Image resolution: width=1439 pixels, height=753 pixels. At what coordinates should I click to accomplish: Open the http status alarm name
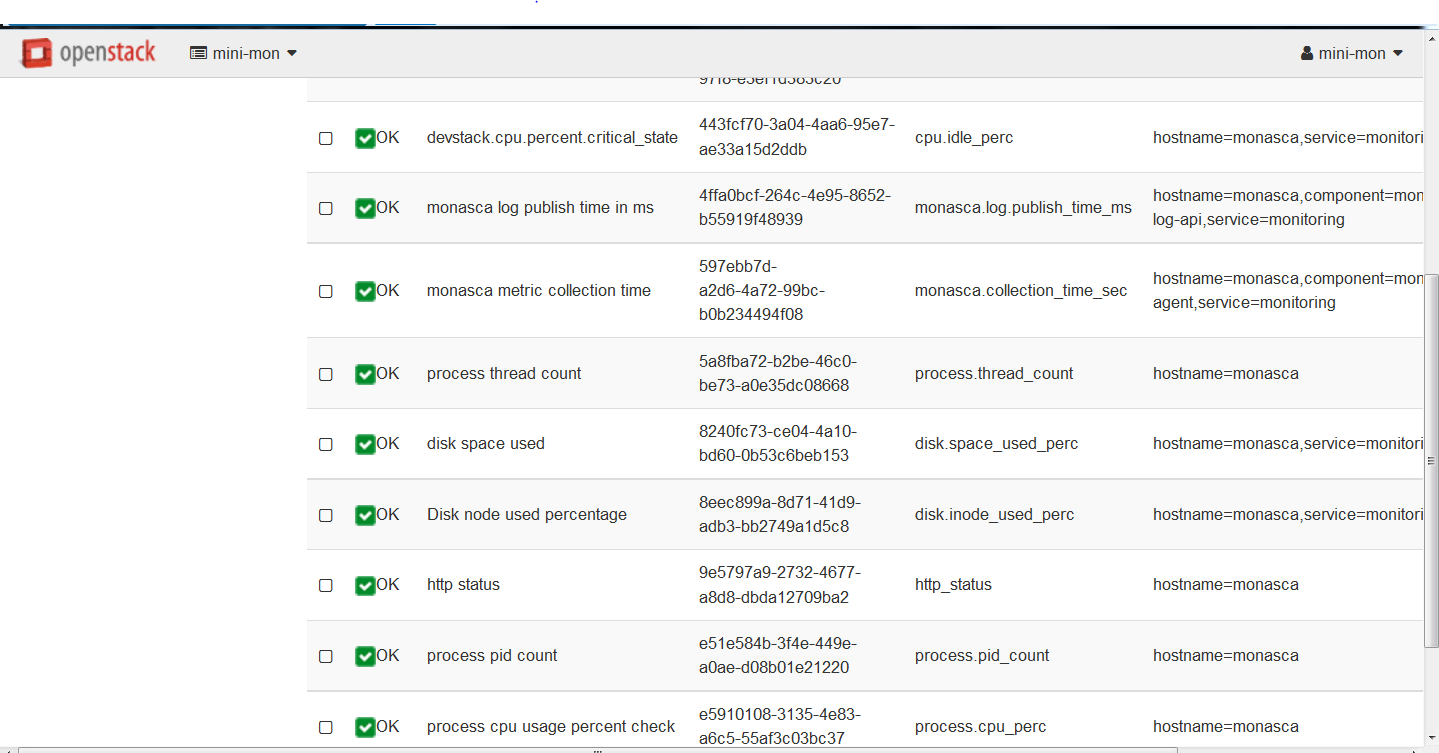click(463, 585)
